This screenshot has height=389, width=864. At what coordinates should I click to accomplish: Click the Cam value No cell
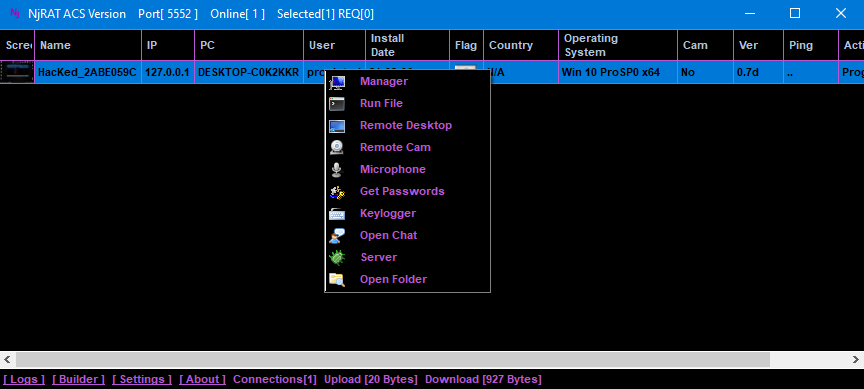[705, 72]
